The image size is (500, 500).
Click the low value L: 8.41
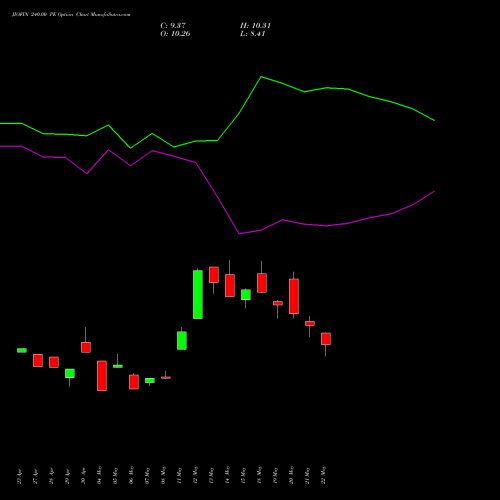pyautogui.click(x=253, y=34)
